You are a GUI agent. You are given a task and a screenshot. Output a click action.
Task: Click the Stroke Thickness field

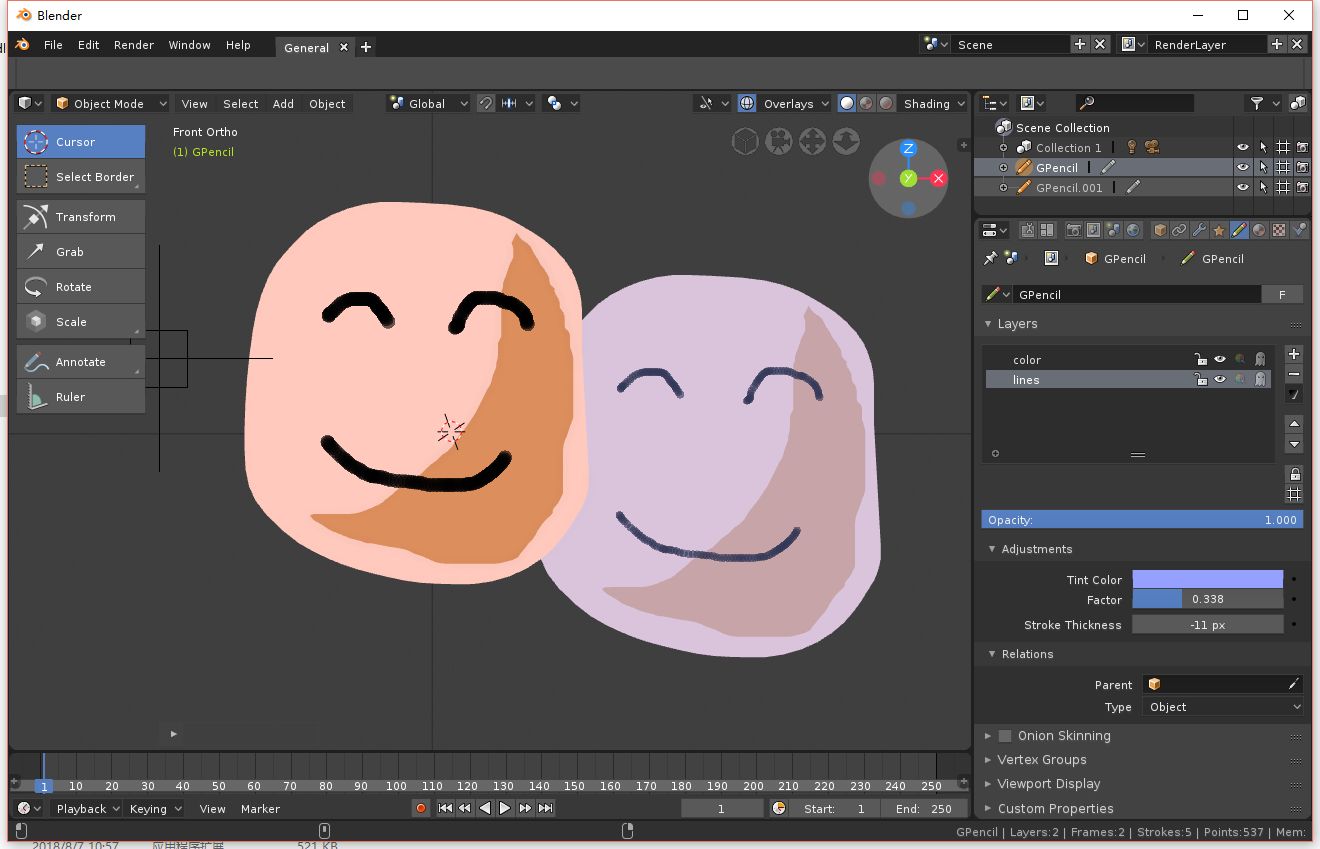(x=1207, y=625)
